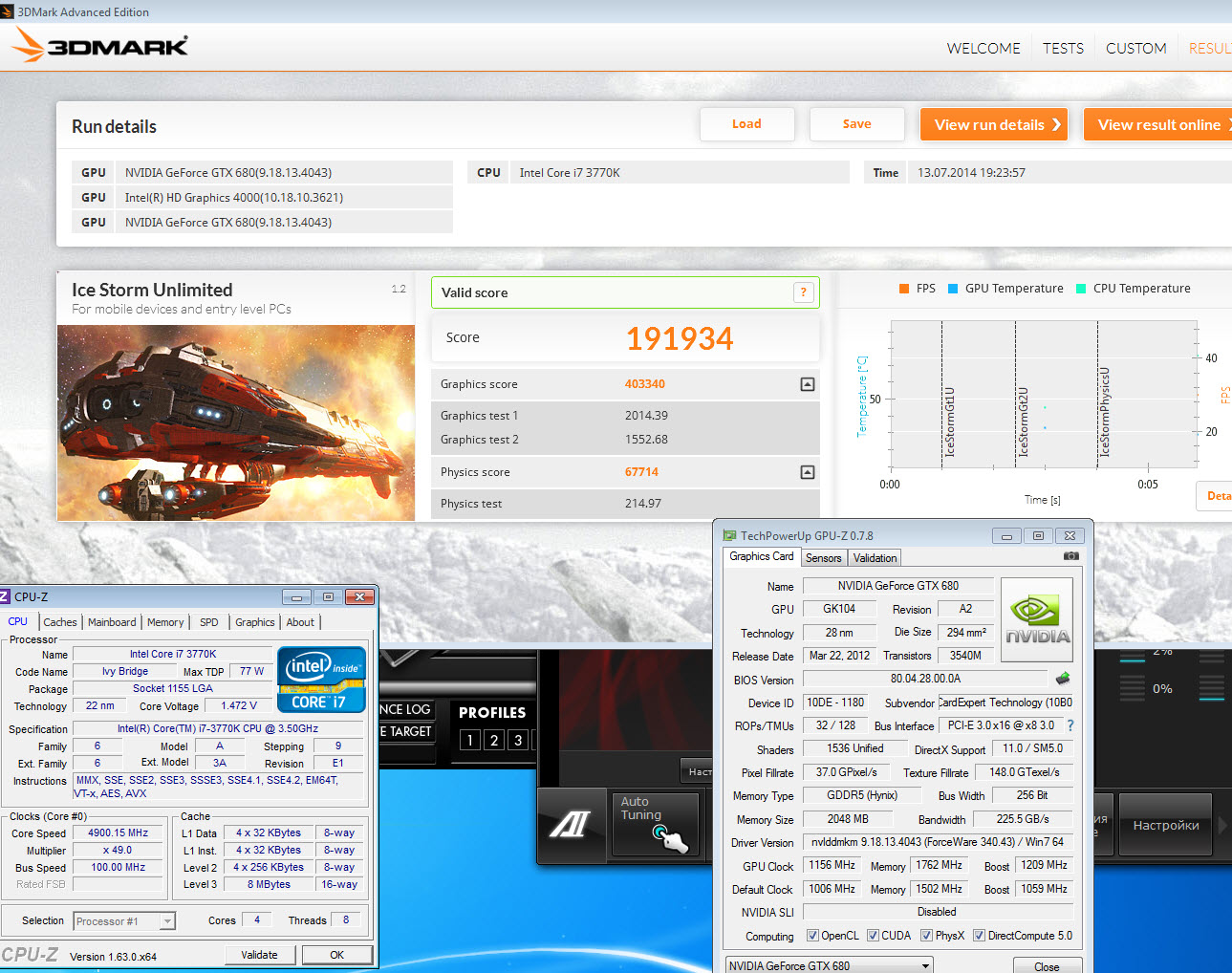This screenshot has height=973, width=1232.
Task: Click the GPU name field in GPU-Z
Action: [x=898, y=586]
